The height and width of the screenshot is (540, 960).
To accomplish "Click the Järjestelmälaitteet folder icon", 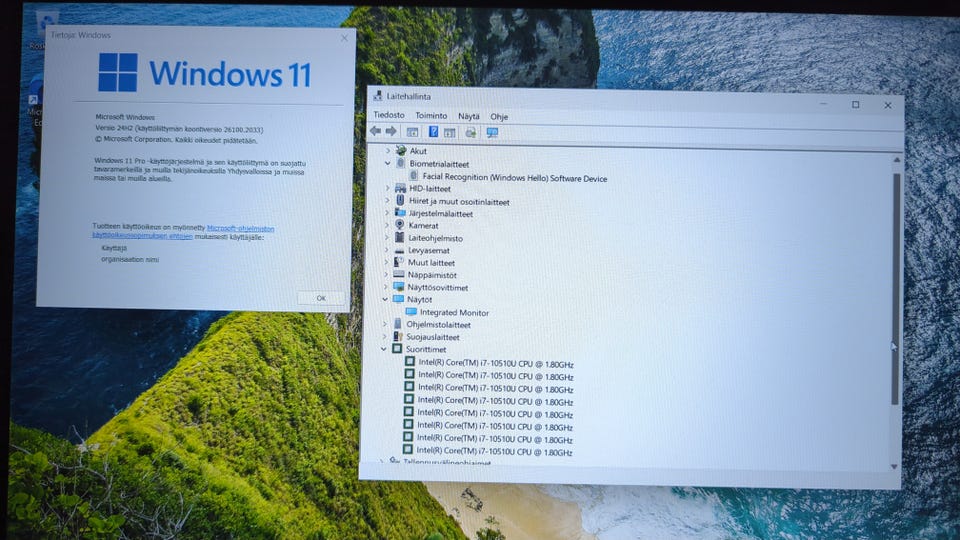I will [400, 212].
